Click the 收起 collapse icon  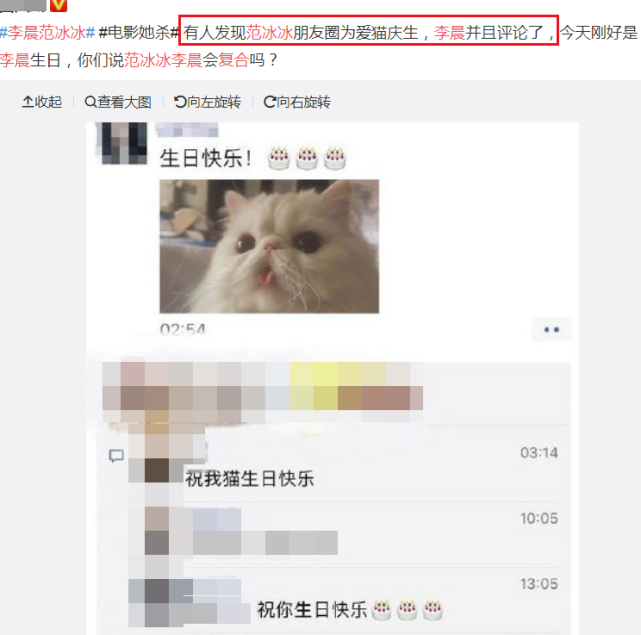[x=42, y=102]
